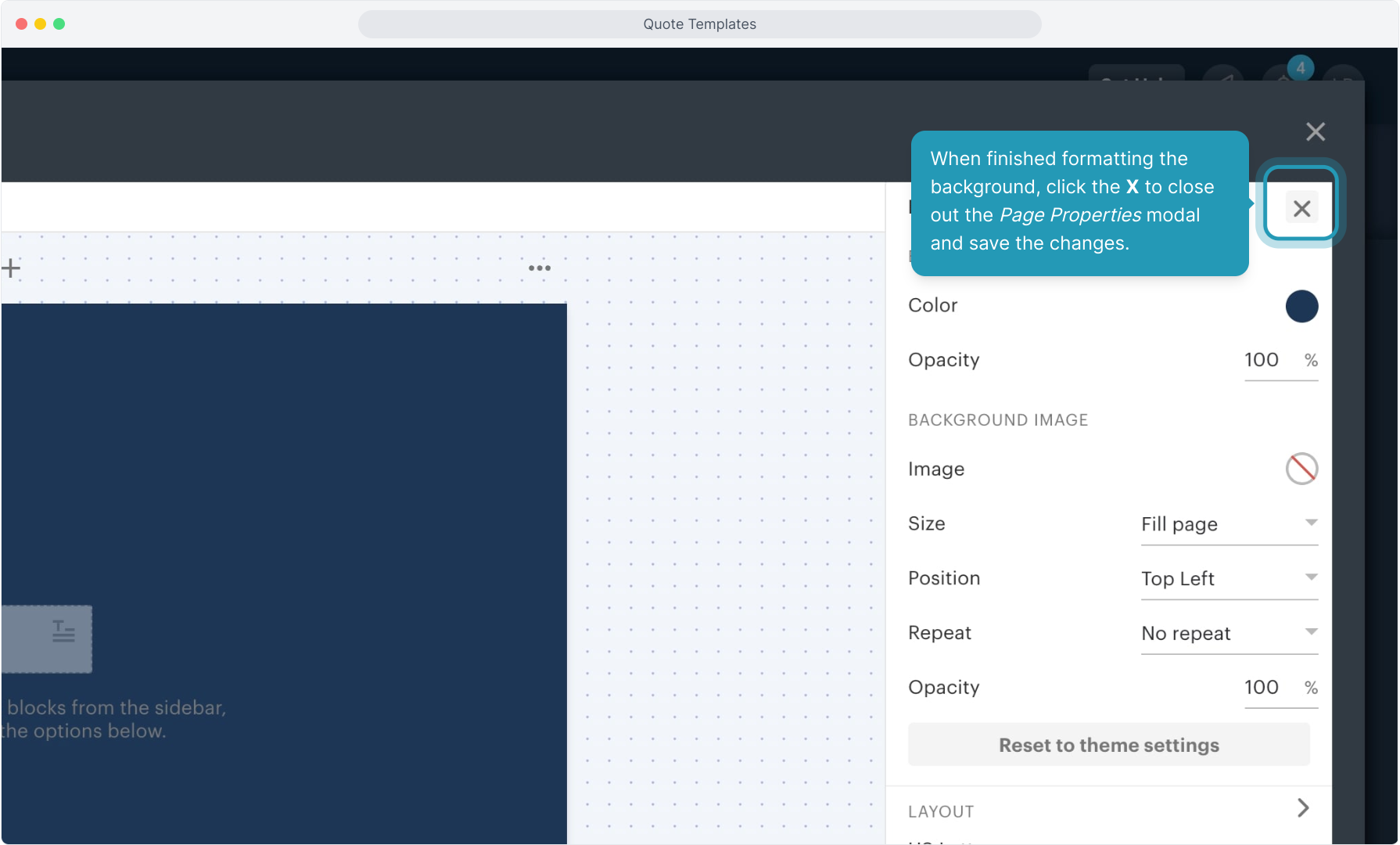This screenshot has width=1400, height=845.
Task: Open the Position dropdown set to Top Left
Action: (x=1229, y=579)
